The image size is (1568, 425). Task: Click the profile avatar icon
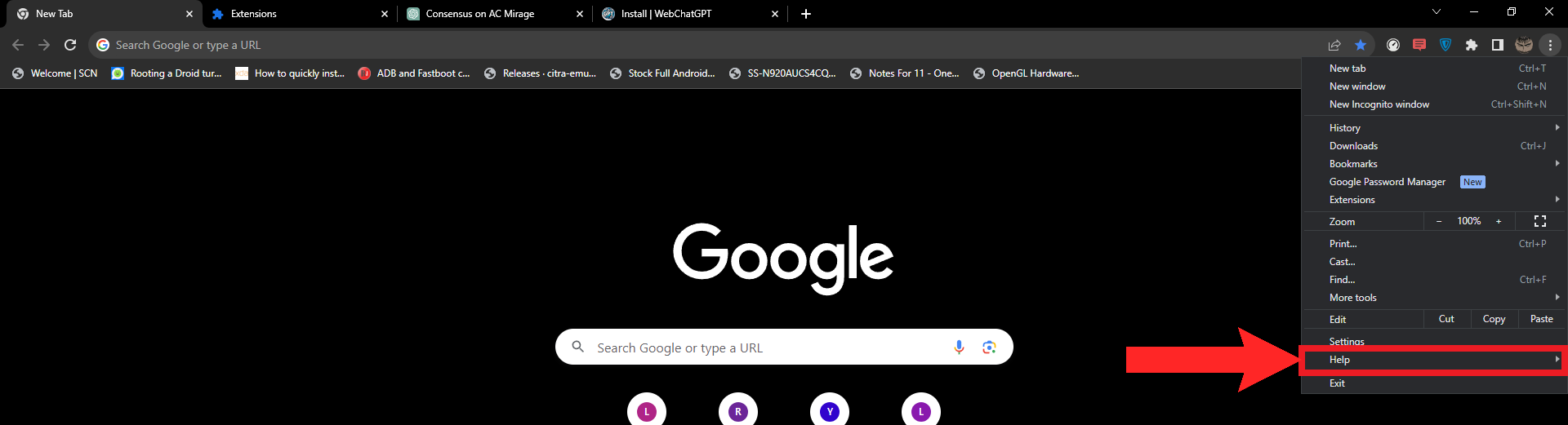1524,45
